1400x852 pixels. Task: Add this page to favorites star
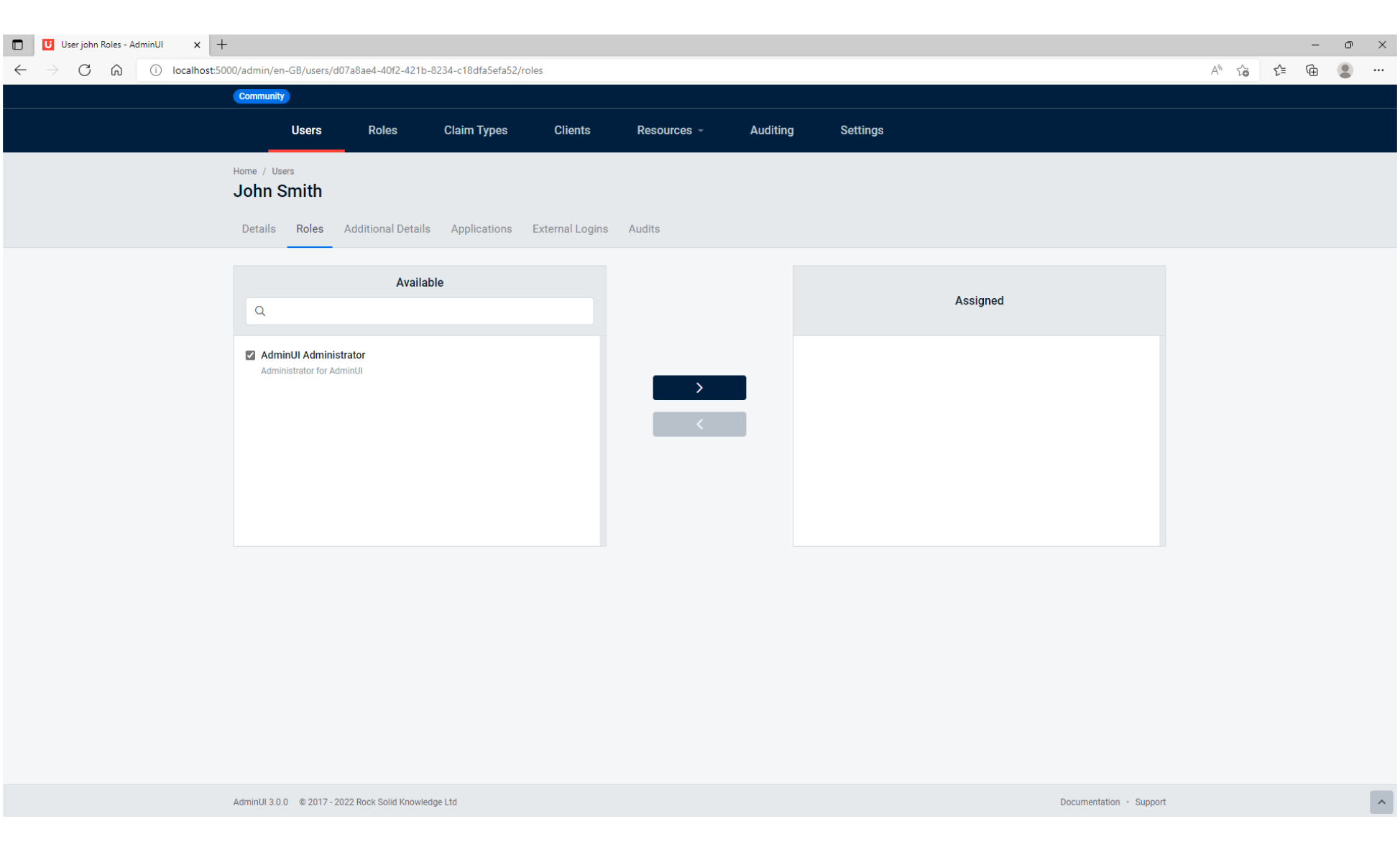tap(1243, 70)
